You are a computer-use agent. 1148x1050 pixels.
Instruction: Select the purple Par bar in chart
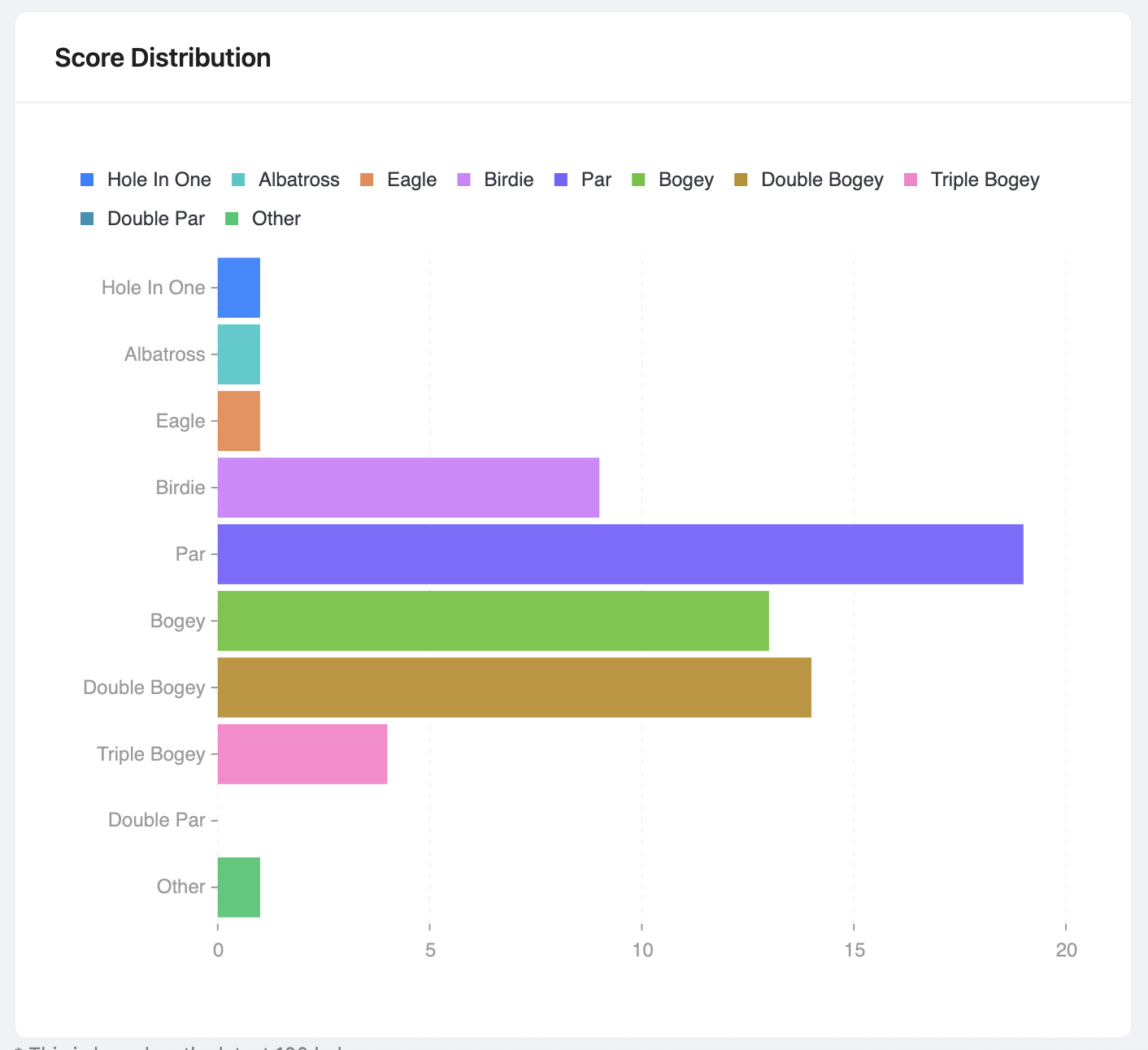coord(620,554)
